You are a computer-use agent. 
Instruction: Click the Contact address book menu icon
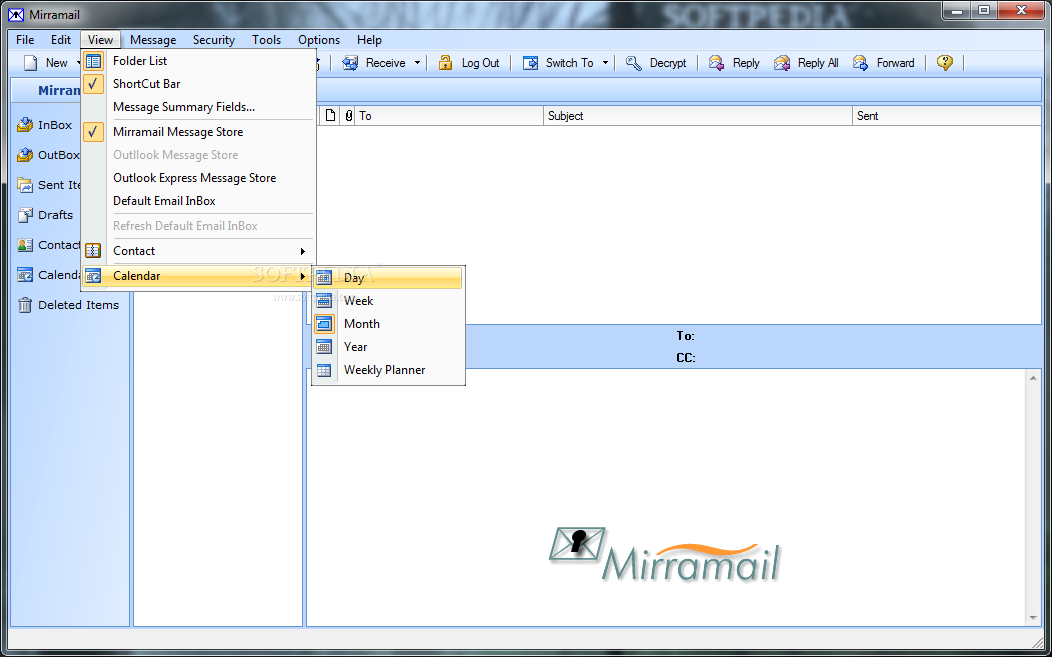[x=93, y=251]
